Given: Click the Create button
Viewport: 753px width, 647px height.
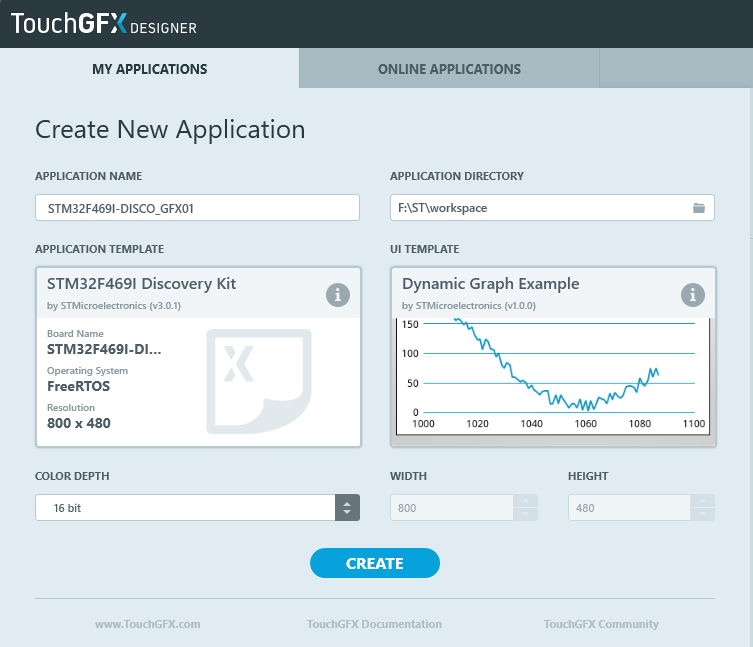Looking at the screenshot, I should pyautogui.click(x=375, y=563).
